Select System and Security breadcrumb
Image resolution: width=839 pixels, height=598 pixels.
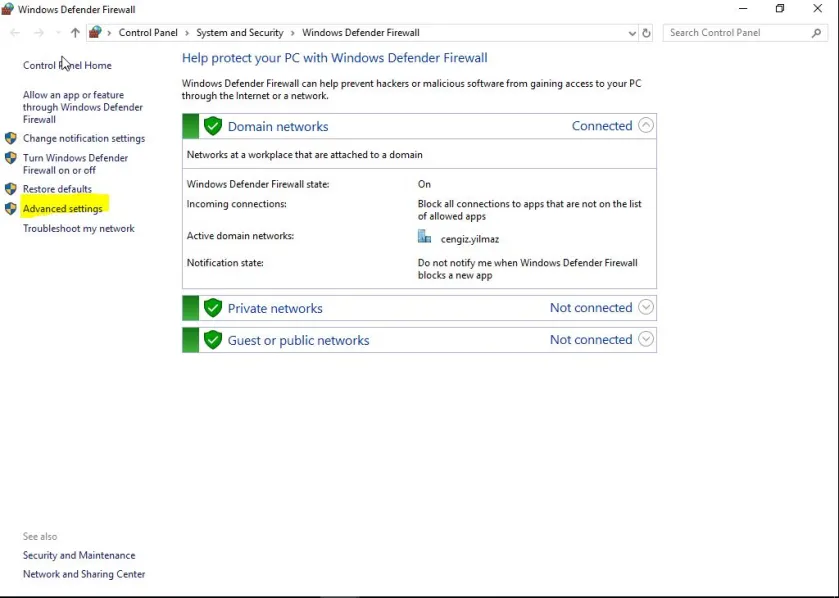click(239, 33)
